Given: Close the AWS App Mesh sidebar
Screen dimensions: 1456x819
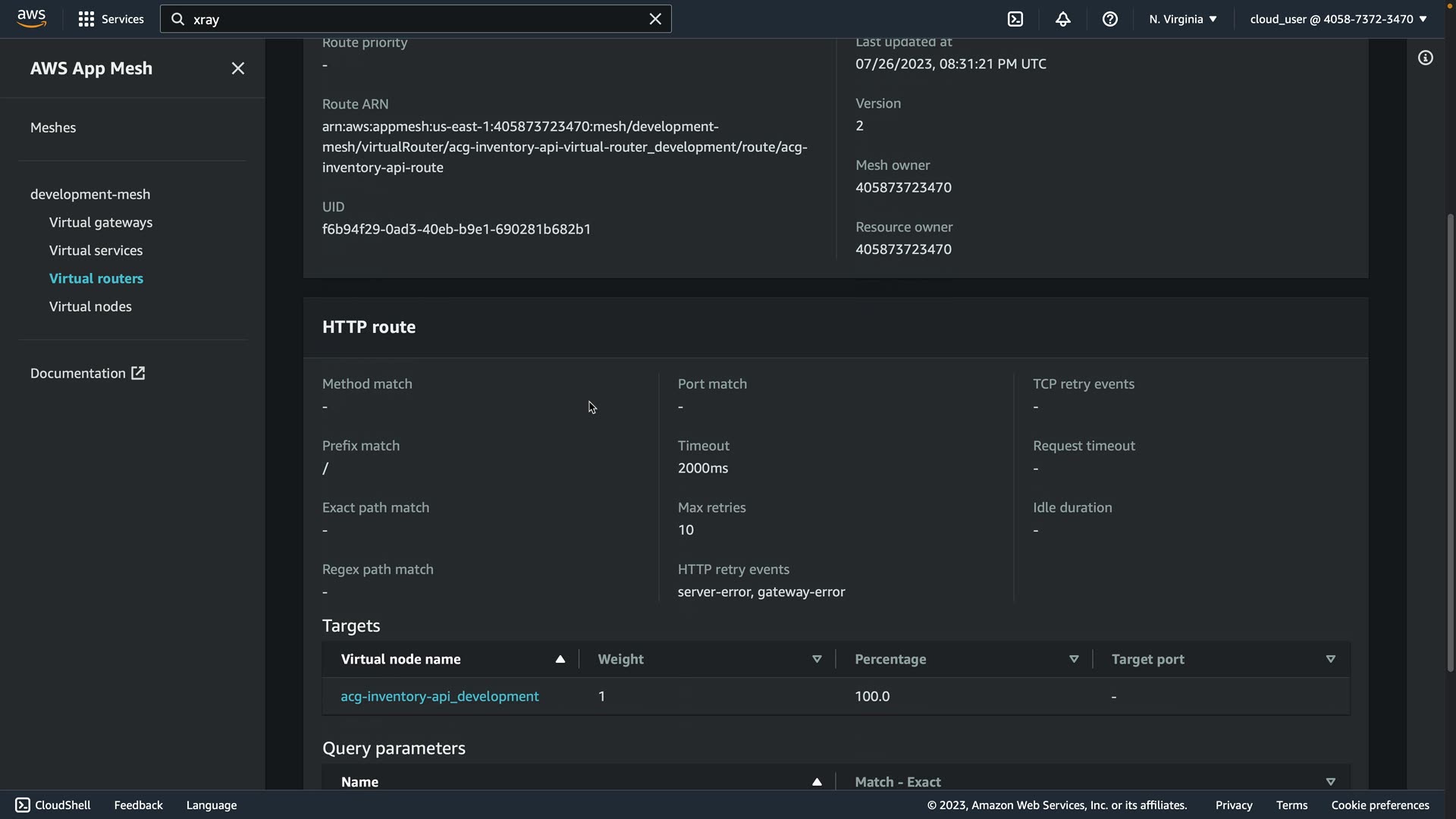Looking at the screenshot, I should [237, 68].
